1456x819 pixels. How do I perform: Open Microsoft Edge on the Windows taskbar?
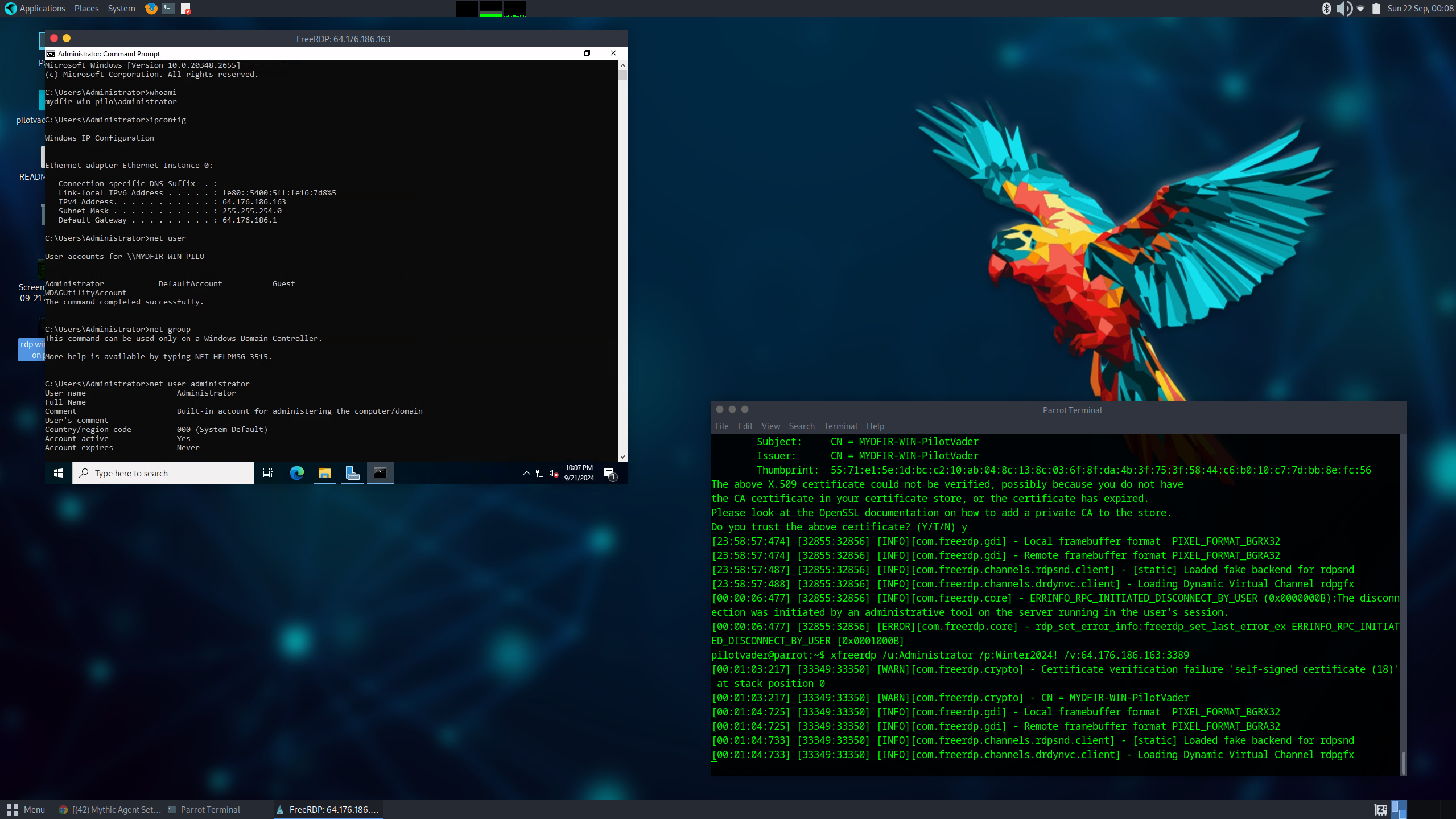296,473
